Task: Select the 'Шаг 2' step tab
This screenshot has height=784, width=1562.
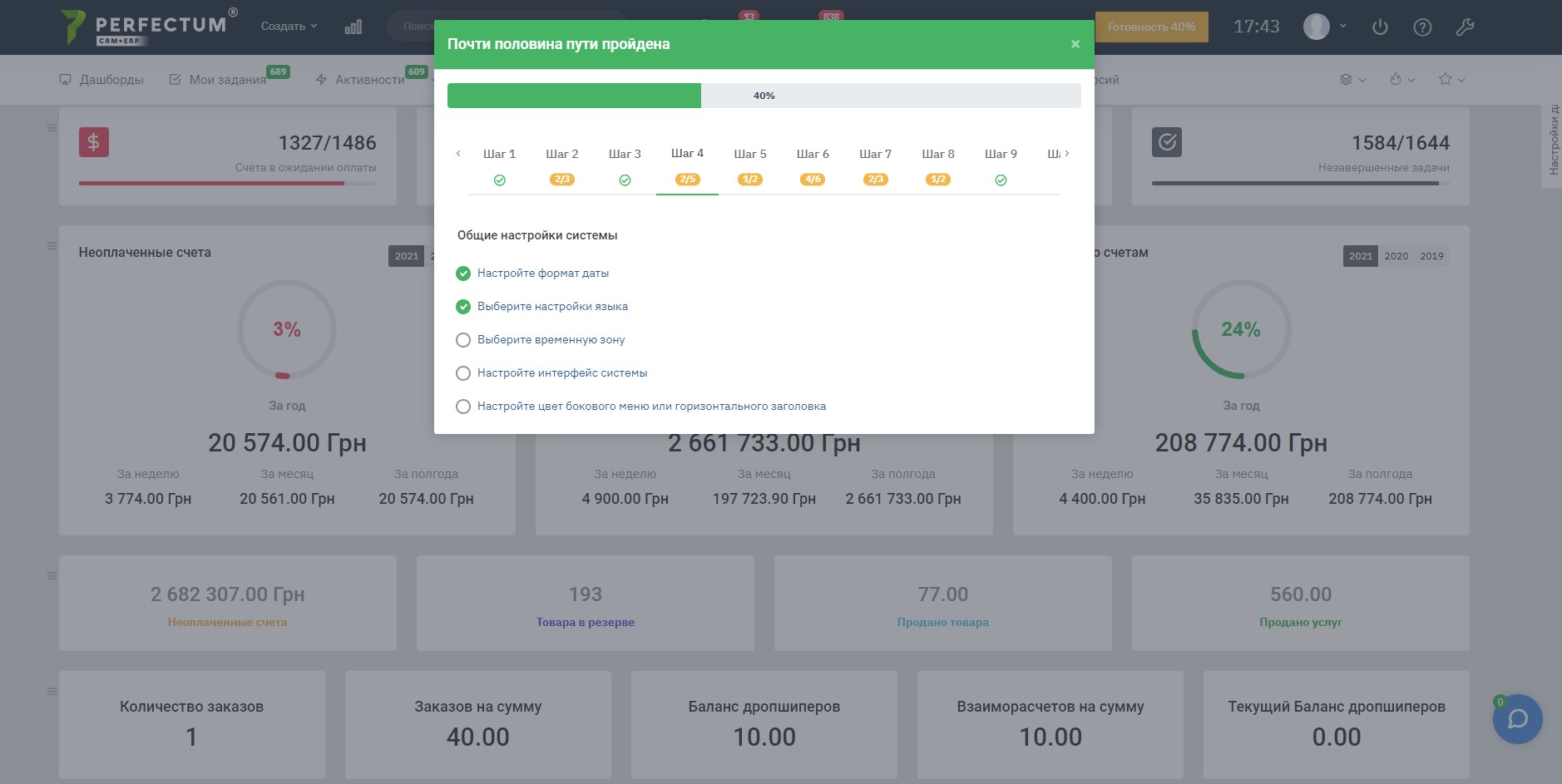Action: coord(561,155)
